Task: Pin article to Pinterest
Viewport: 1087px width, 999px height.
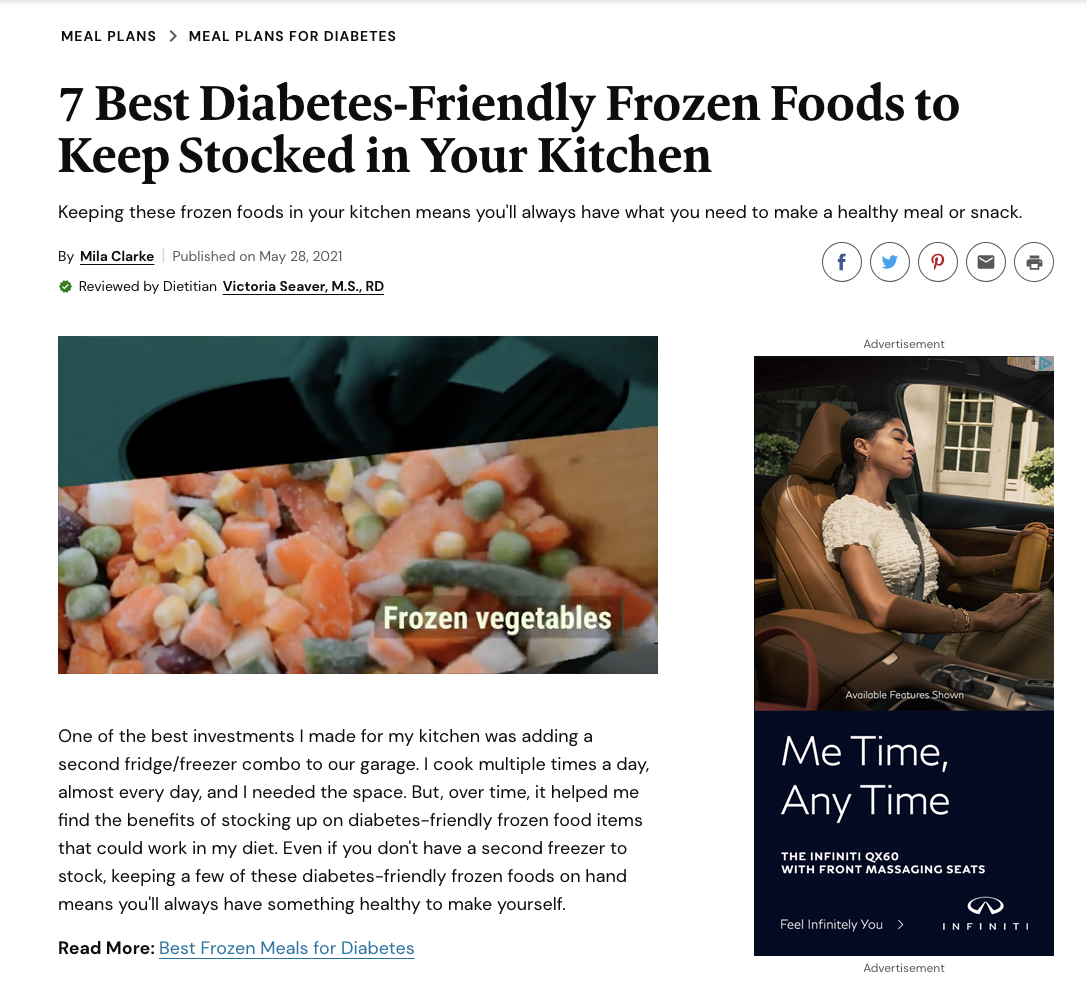Action: click(938, 262)
